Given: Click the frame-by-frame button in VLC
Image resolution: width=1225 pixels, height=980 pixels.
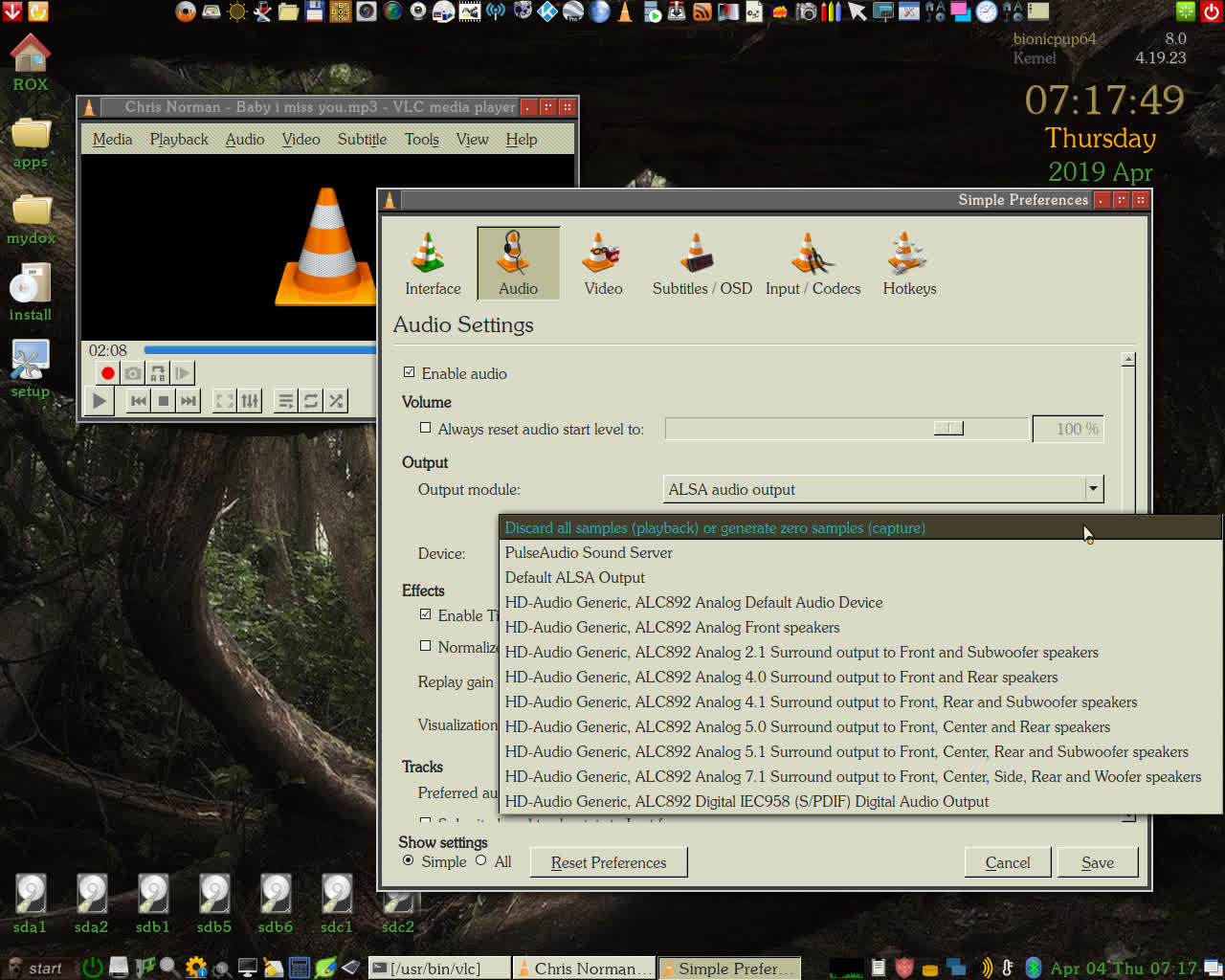Looking at the screenshot, I should 183,373.
